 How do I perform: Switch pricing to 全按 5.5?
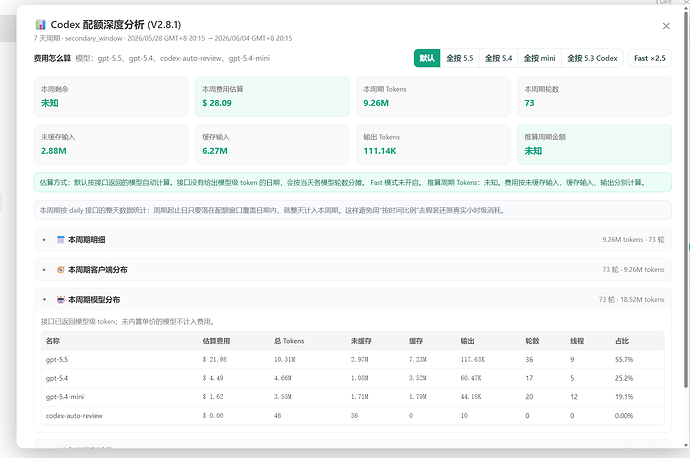click(459, 58)
